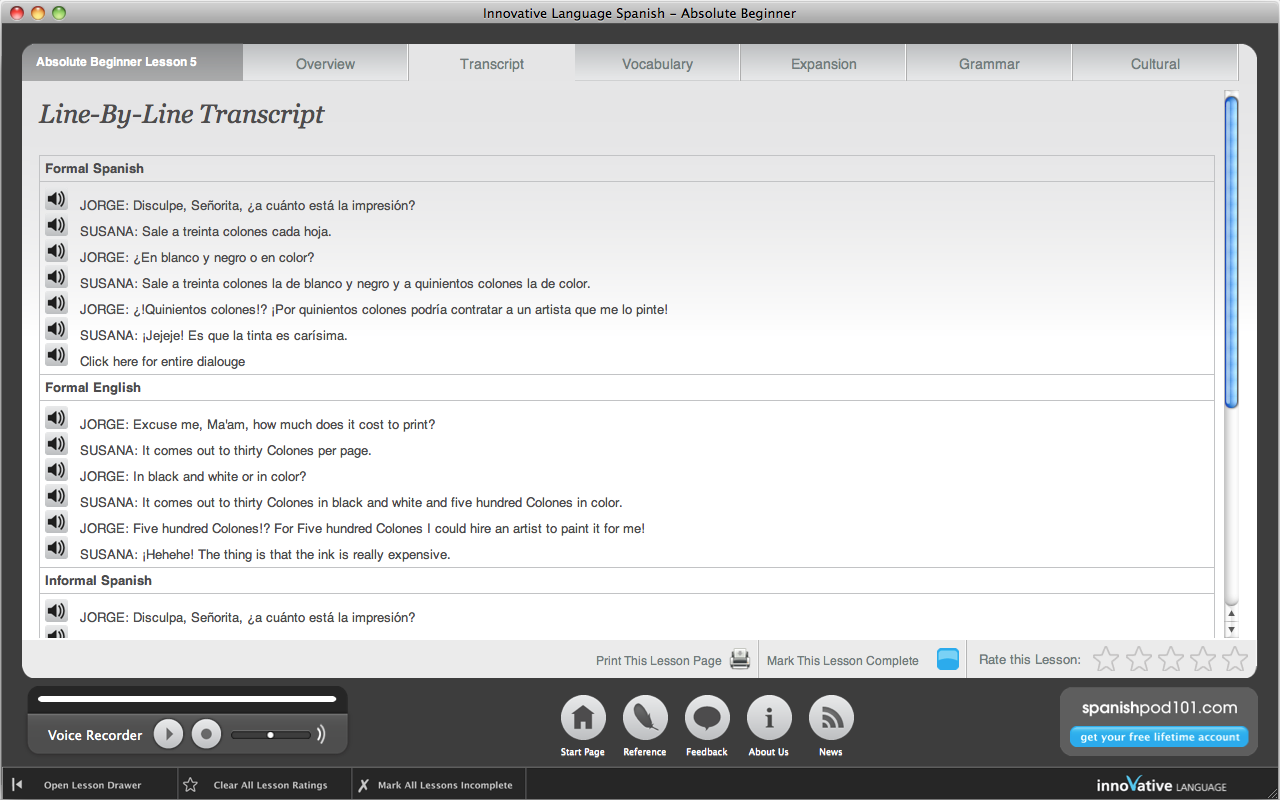
Task: Switch to the Vocabulary tab
Action: [x=657, y=64]
